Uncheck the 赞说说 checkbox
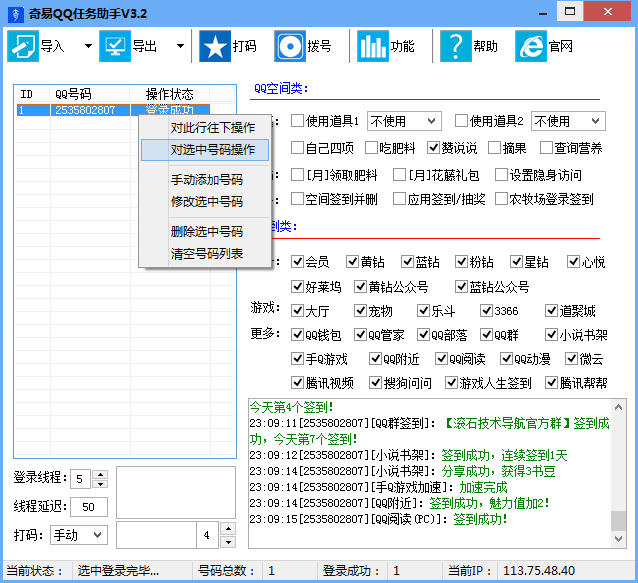The width and height of the screenshot is (638, 583). pyautogui.click(x=433, y=148)
